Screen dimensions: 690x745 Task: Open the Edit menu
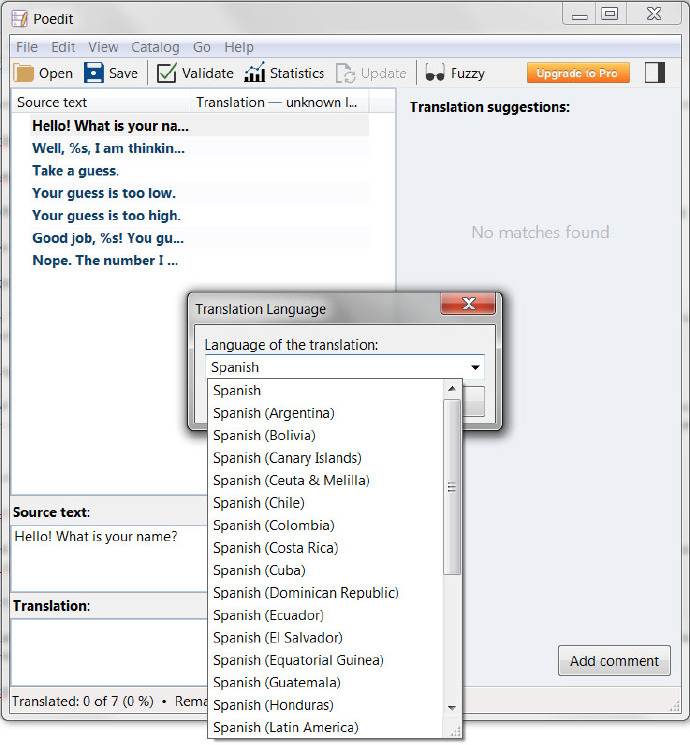pyautogui.click(x=63, y=47)
